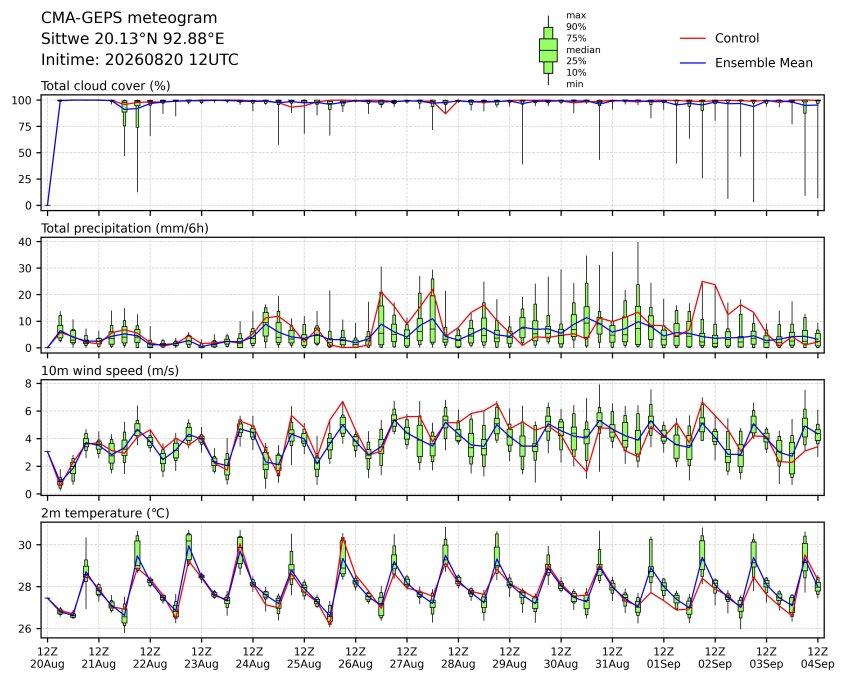
Task: Click the 12Z 20Aug axis tick label
Action: click(x=47, y=658)
